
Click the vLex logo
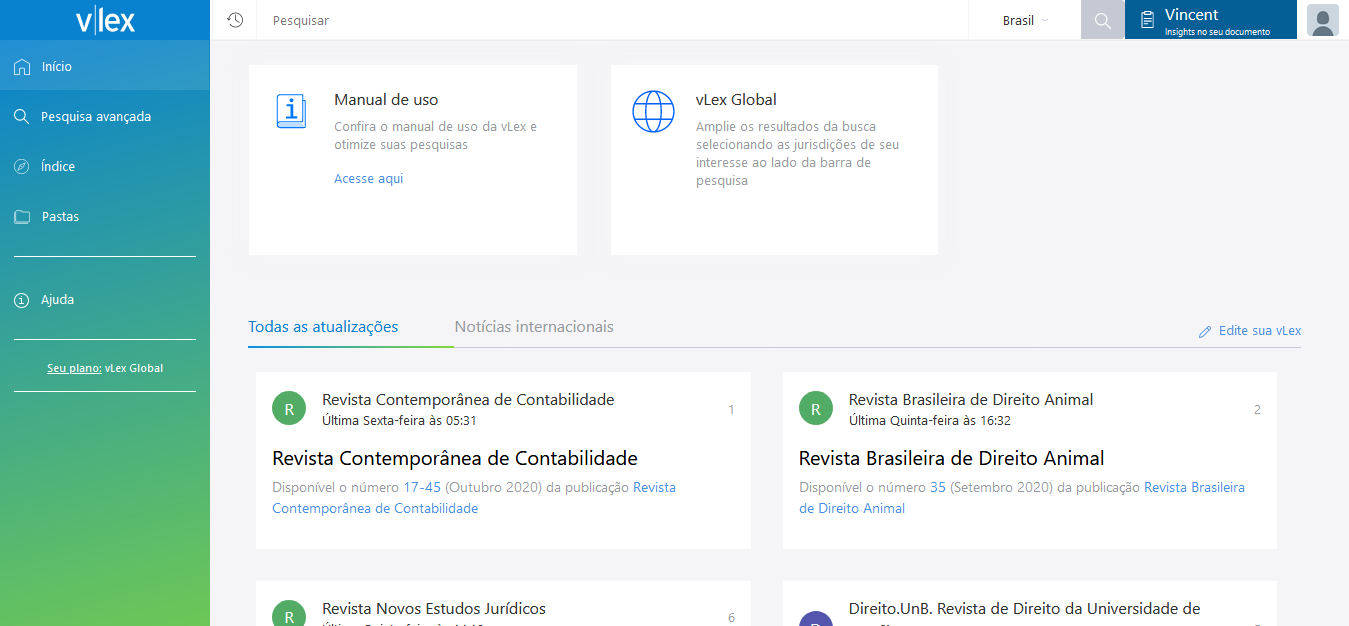[x=105, y=20]
